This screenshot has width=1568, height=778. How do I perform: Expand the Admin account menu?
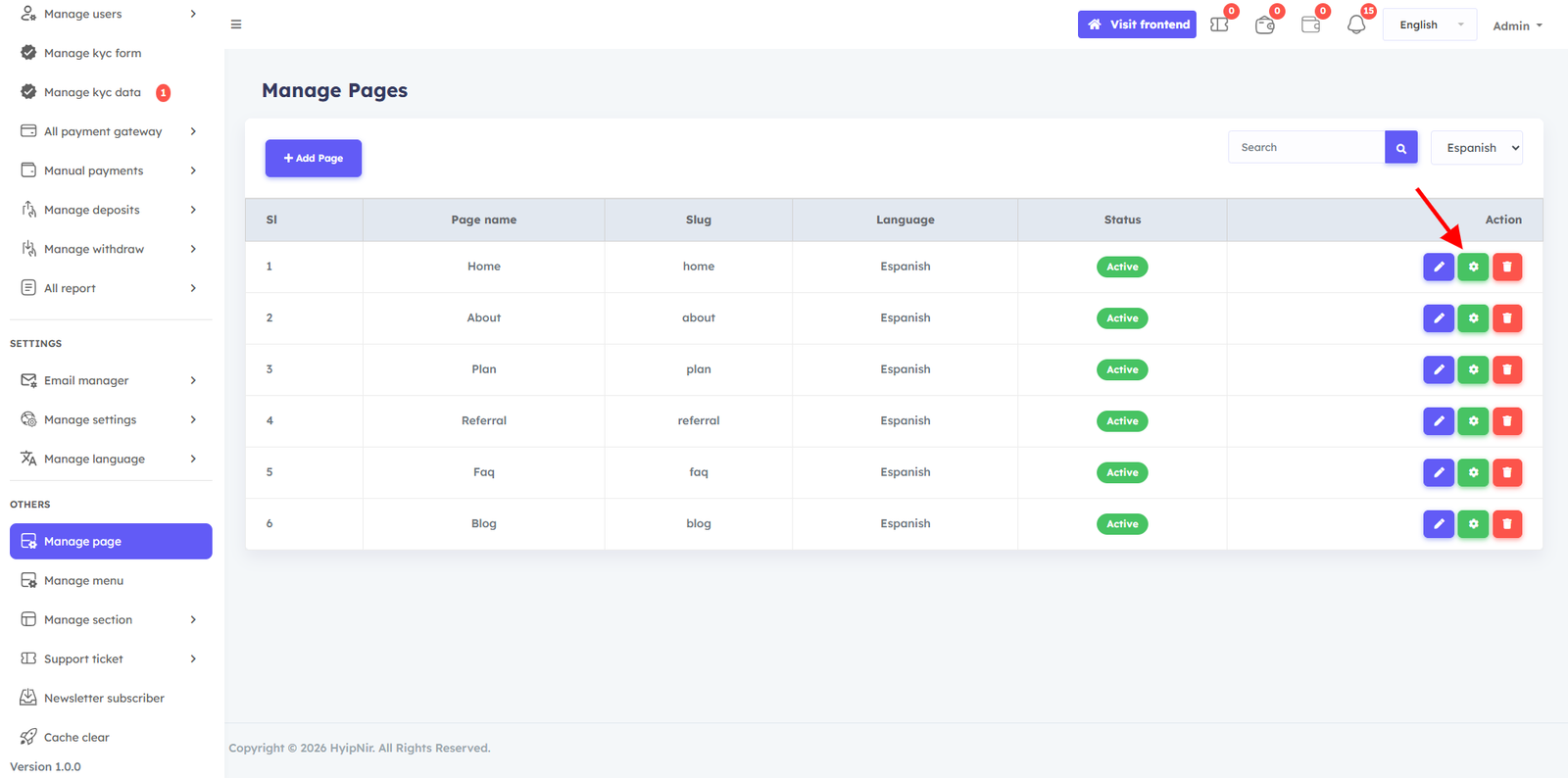1516,25
